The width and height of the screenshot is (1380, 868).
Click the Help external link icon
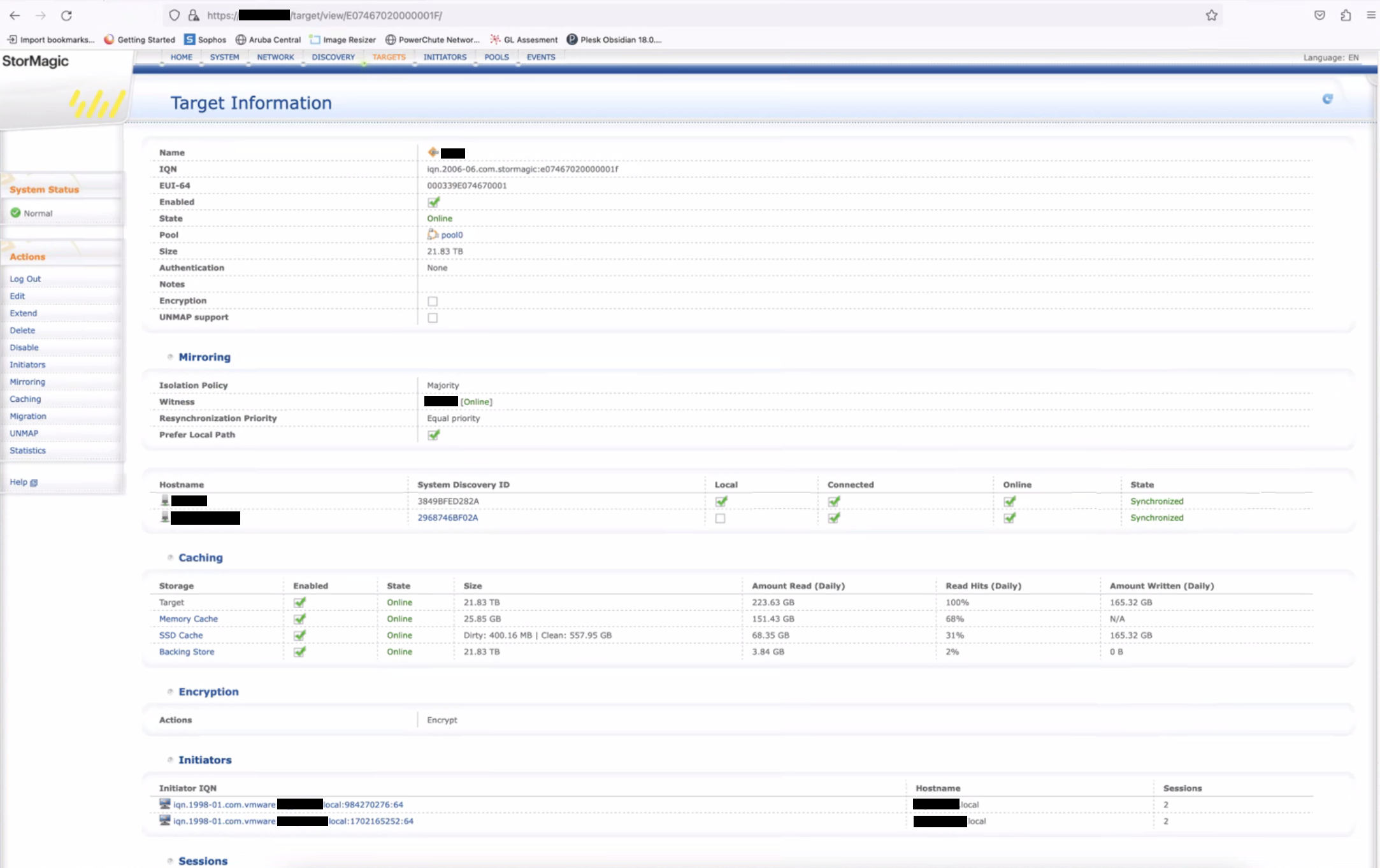pyautogui.click(x=34, y=483)
